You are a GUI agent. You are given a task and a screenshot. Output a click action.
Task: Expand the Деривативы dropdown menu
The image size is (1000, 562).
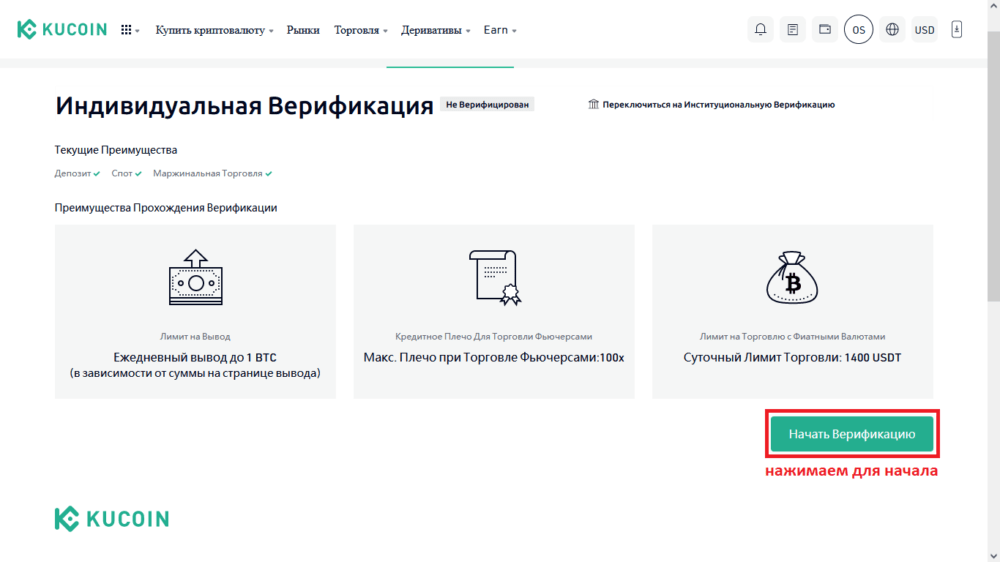(x=436, y=30)
